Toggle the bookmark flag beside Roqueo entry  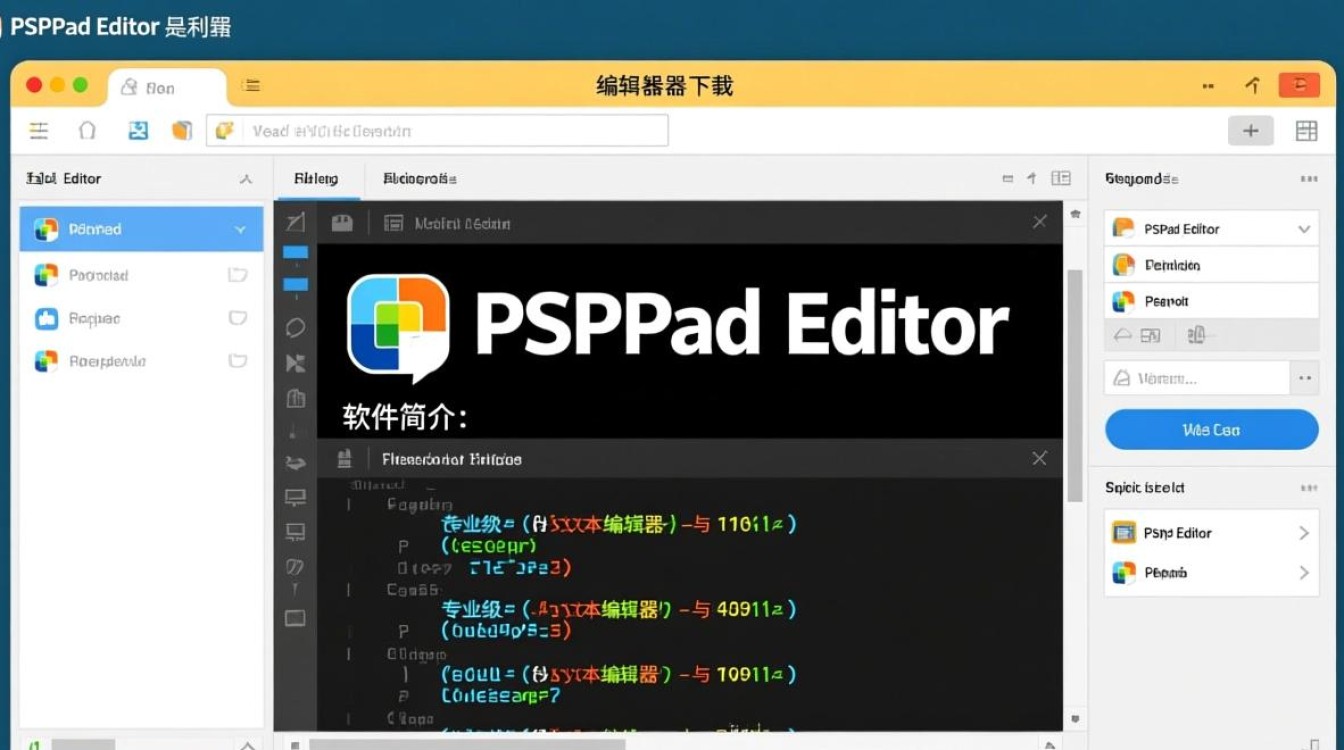click(x=238, y=318)
